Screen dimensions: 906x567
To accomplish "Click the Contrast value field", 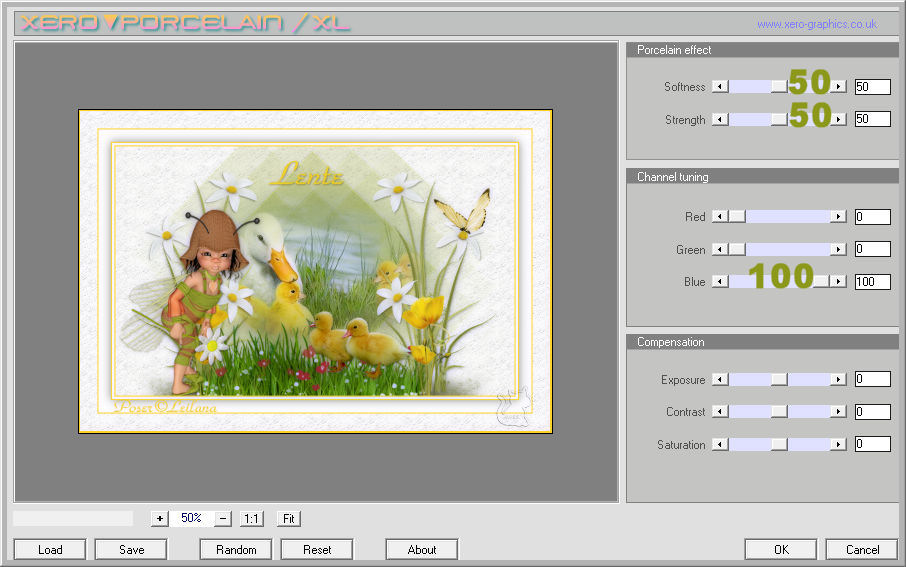I will tap(872, 412).
